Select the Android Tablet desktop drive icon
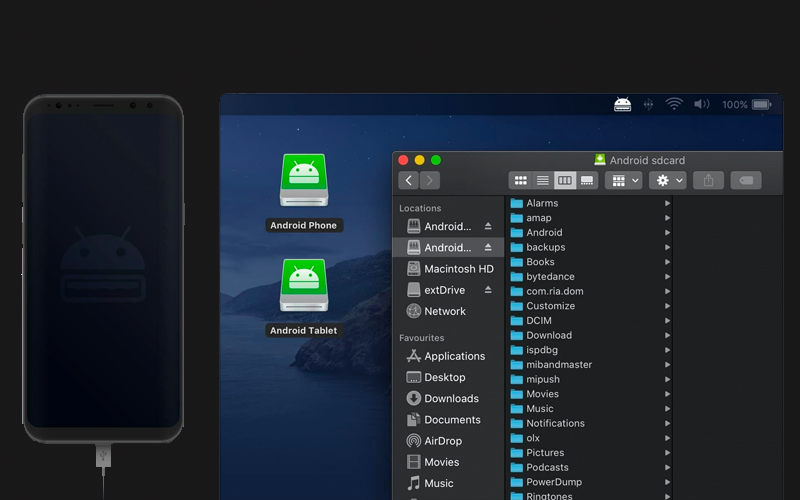800x500 pixels. pos(303,288)
